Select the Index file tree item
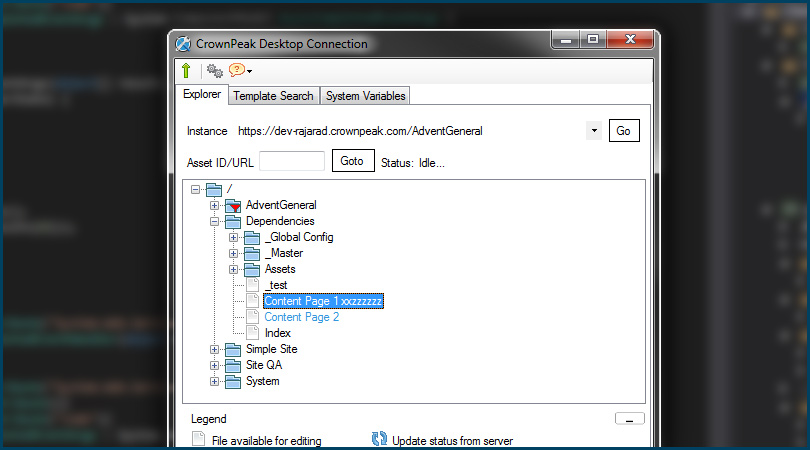Image resolution: width=810 pixels, height=450 pixels. pos(278,333)
